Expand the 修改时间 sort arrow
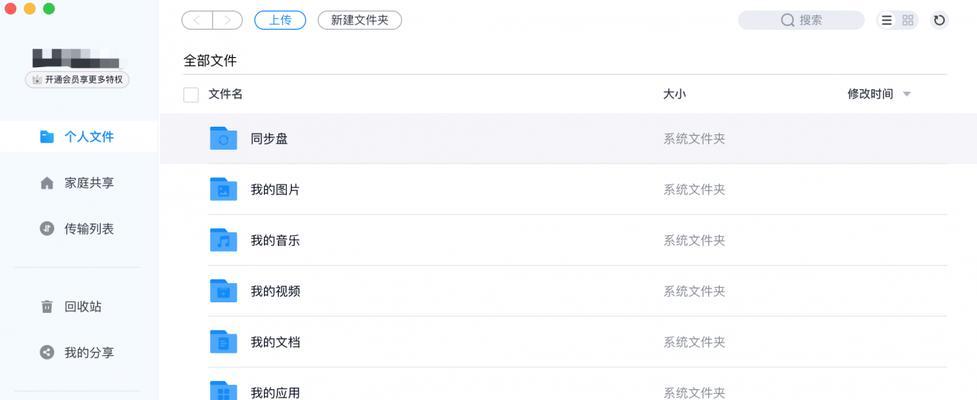The width and height of the screenshot is (977, 400). tap(907, 95)
